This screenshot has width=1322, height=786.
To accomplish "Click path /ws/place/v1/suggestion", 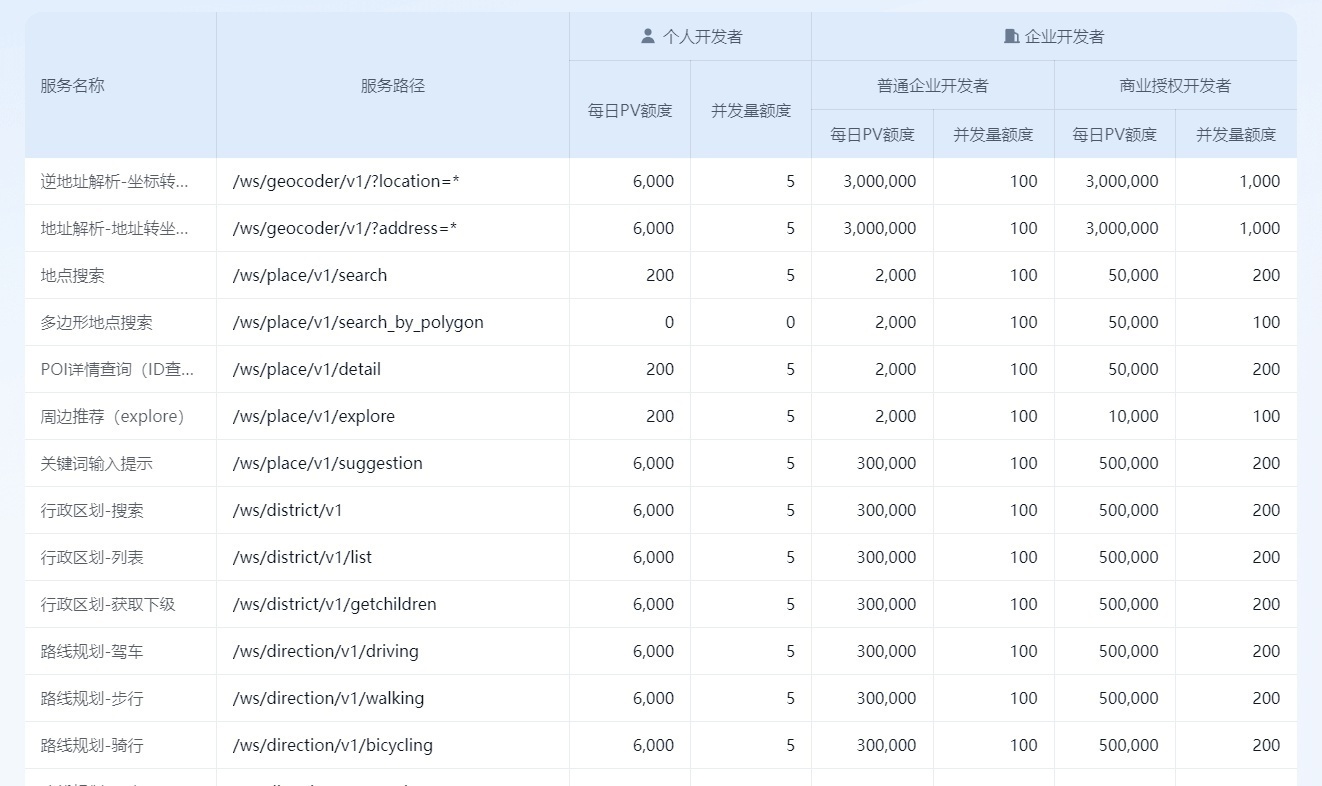I will point(328,463).
